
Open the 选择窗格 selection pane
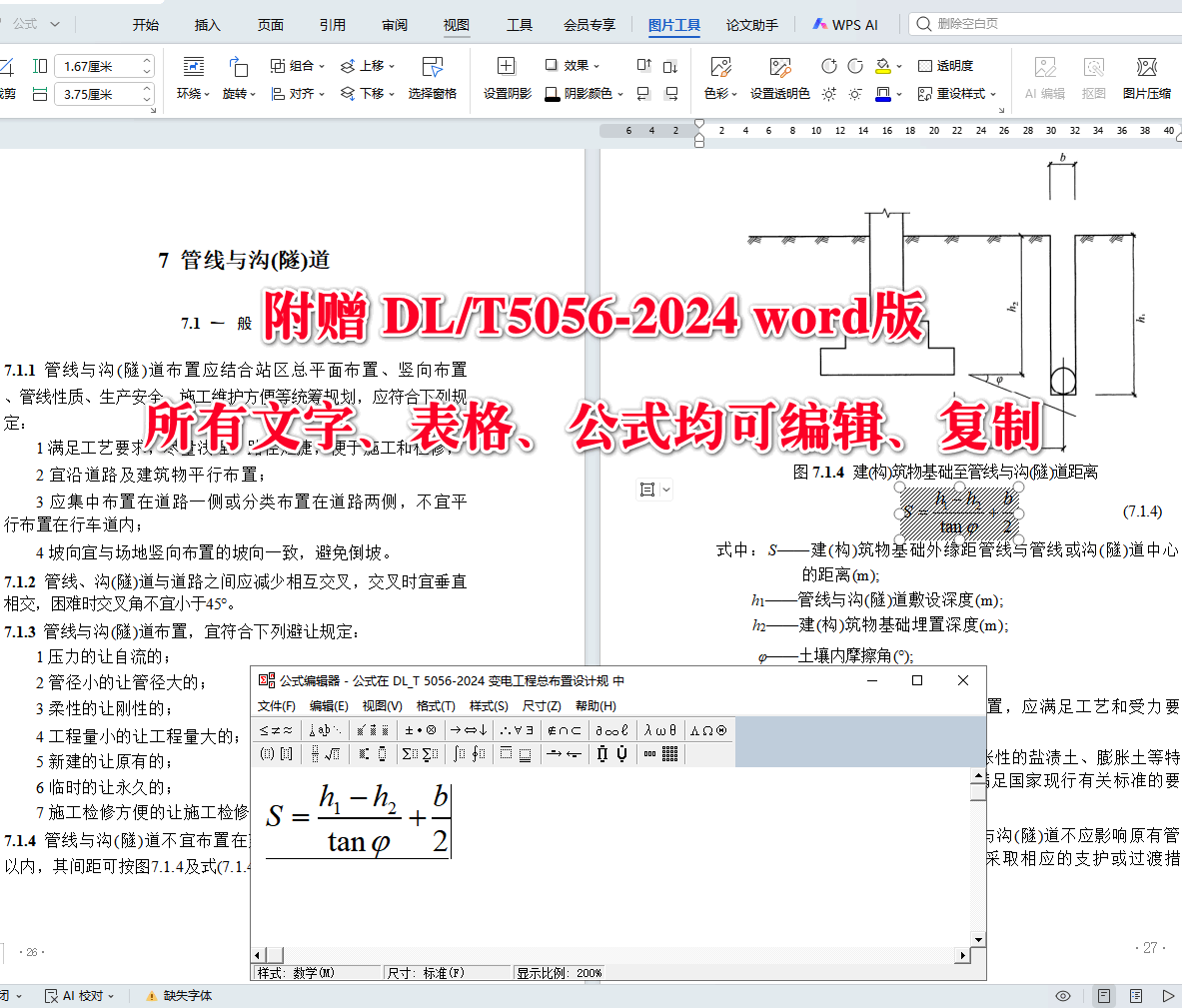point(432,78)
